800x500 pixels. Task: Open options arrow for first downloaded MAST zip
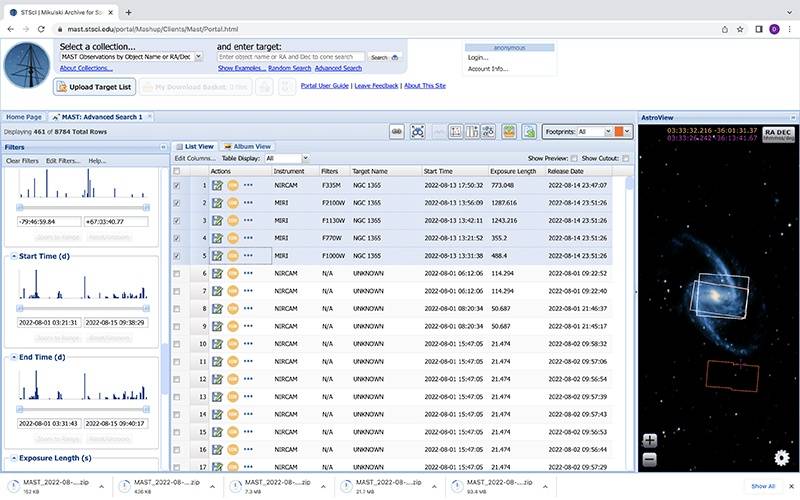pyautogui.click(x=102, y=487)
